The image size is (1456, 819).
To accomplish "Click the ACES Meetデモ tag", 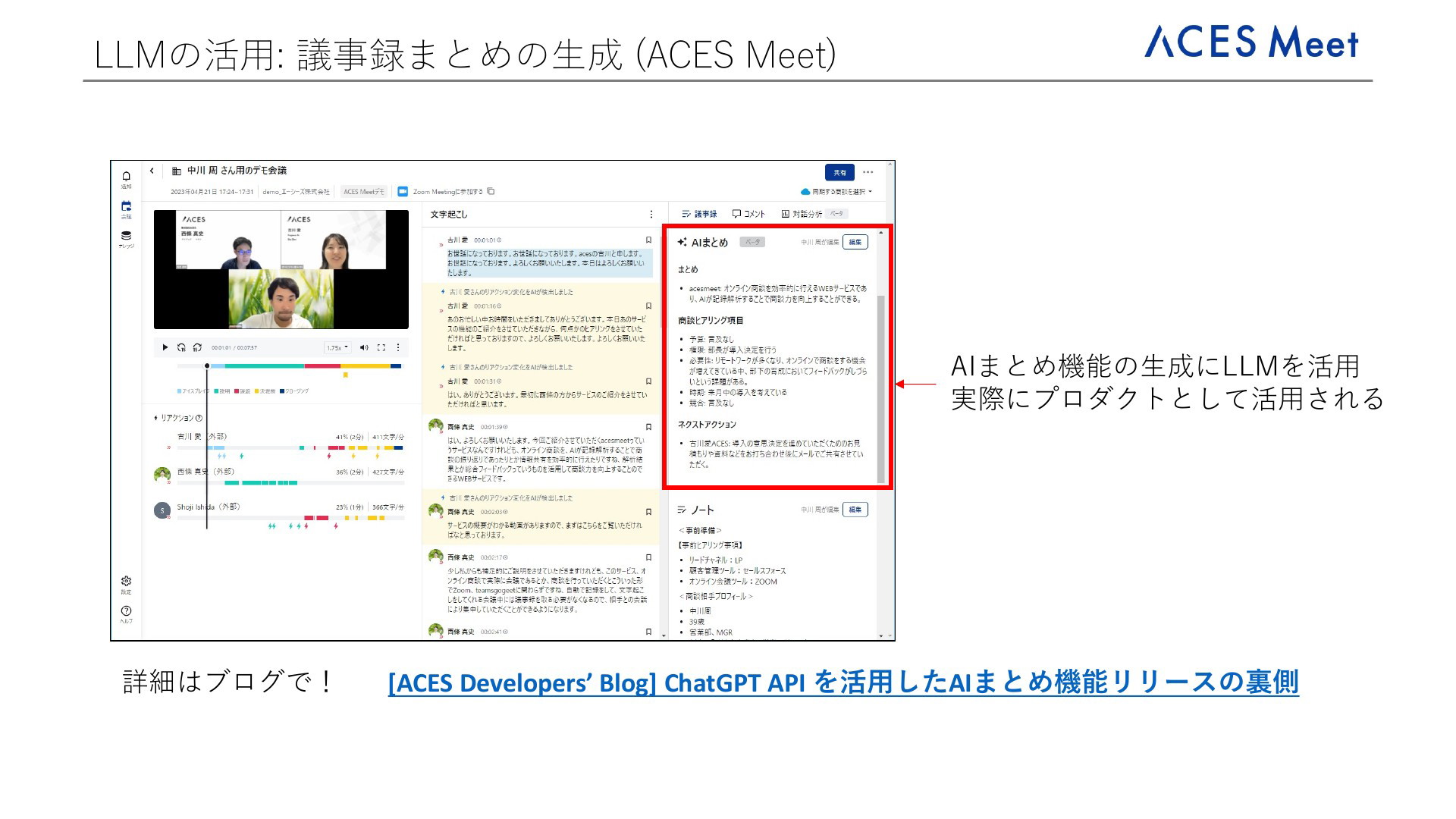I will pos(364,191).
